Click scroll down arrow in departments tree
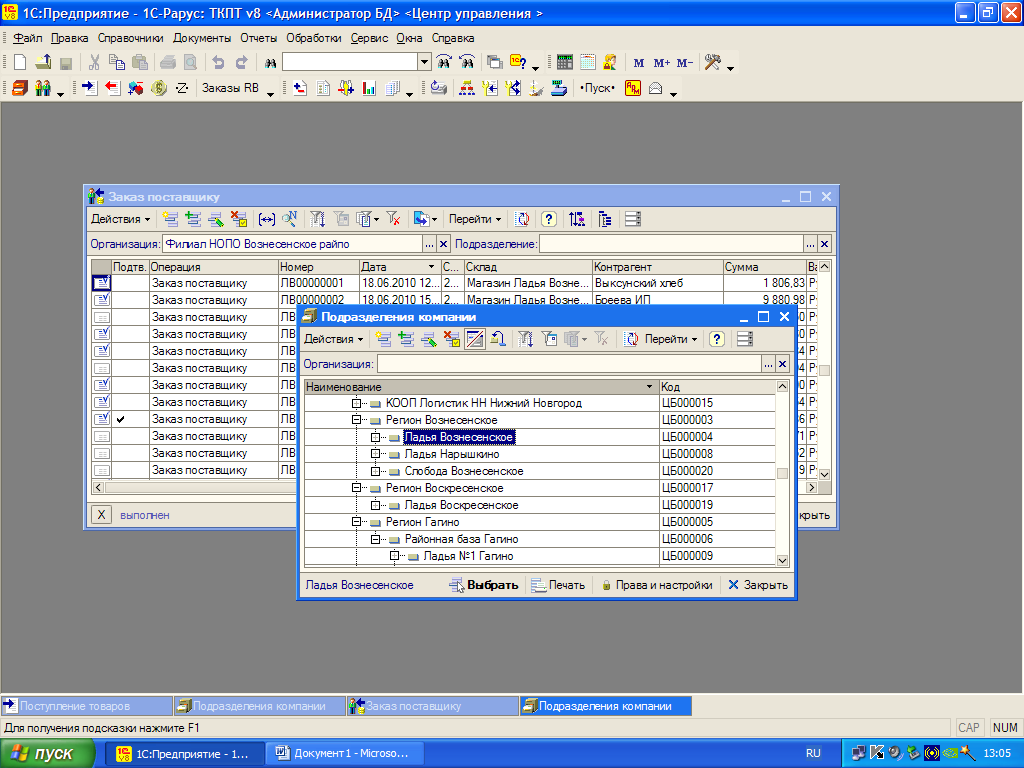The height and width of the screenshot is (768, 1024). click(782, 560)
